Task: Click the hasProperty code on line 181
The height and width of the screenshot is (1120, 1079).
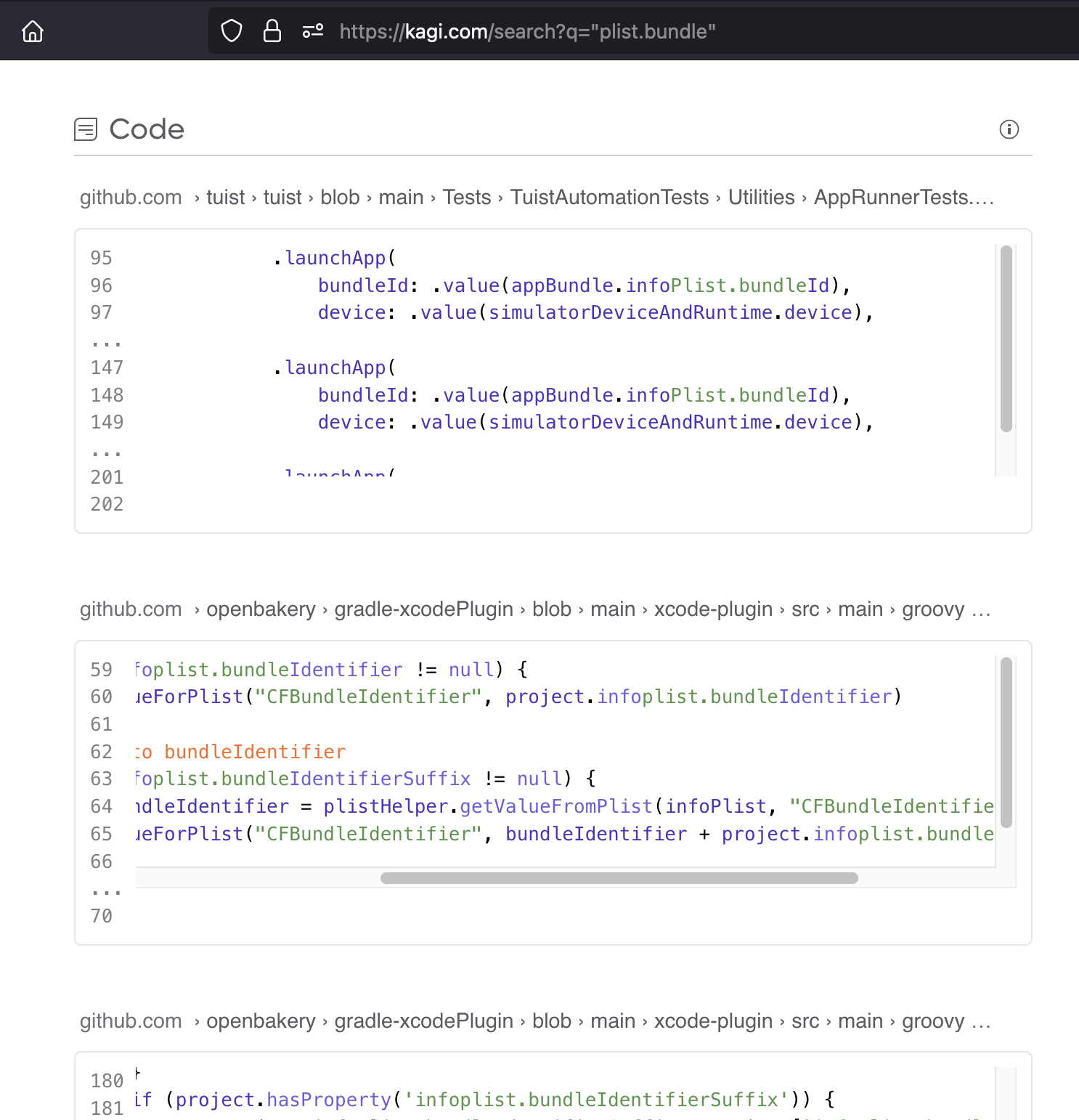Action: coord(328,1100)
